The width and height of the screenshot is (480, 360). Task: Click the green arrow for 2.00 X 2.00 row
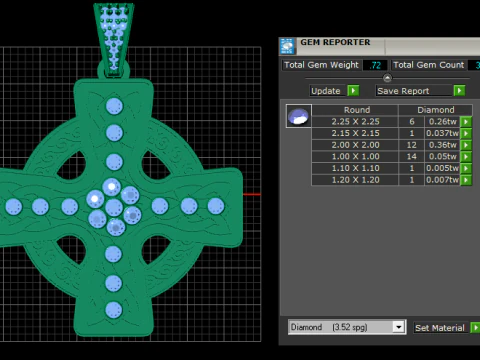tap(466, 145)
